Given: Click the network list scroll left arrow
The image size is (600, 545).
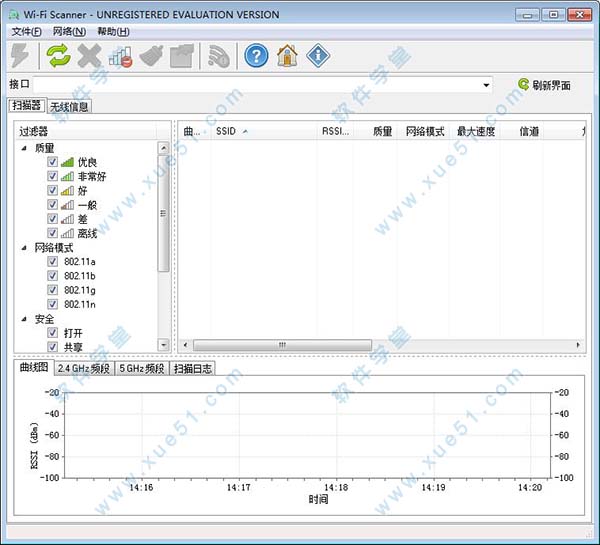Looking at the screenshot, I should [186, 345].
